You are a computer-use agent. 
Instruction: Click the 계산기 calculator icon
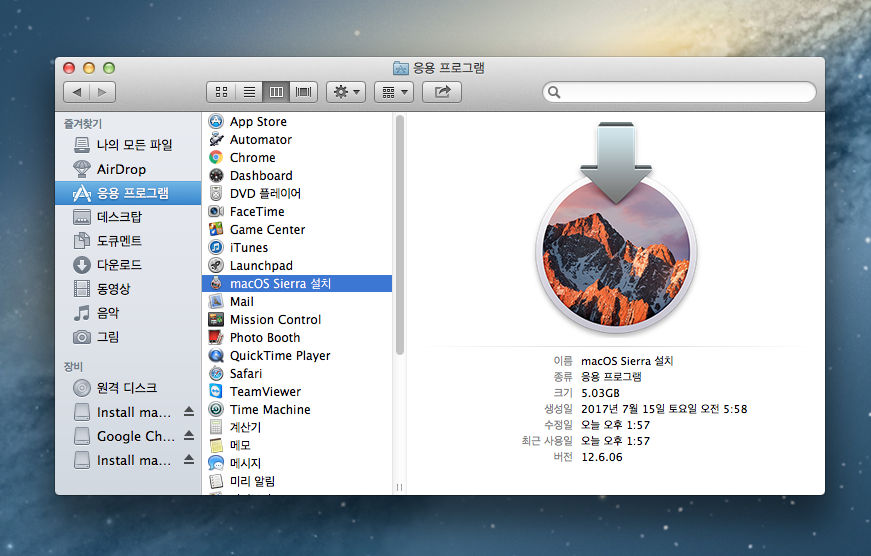[x=216, y=427]
